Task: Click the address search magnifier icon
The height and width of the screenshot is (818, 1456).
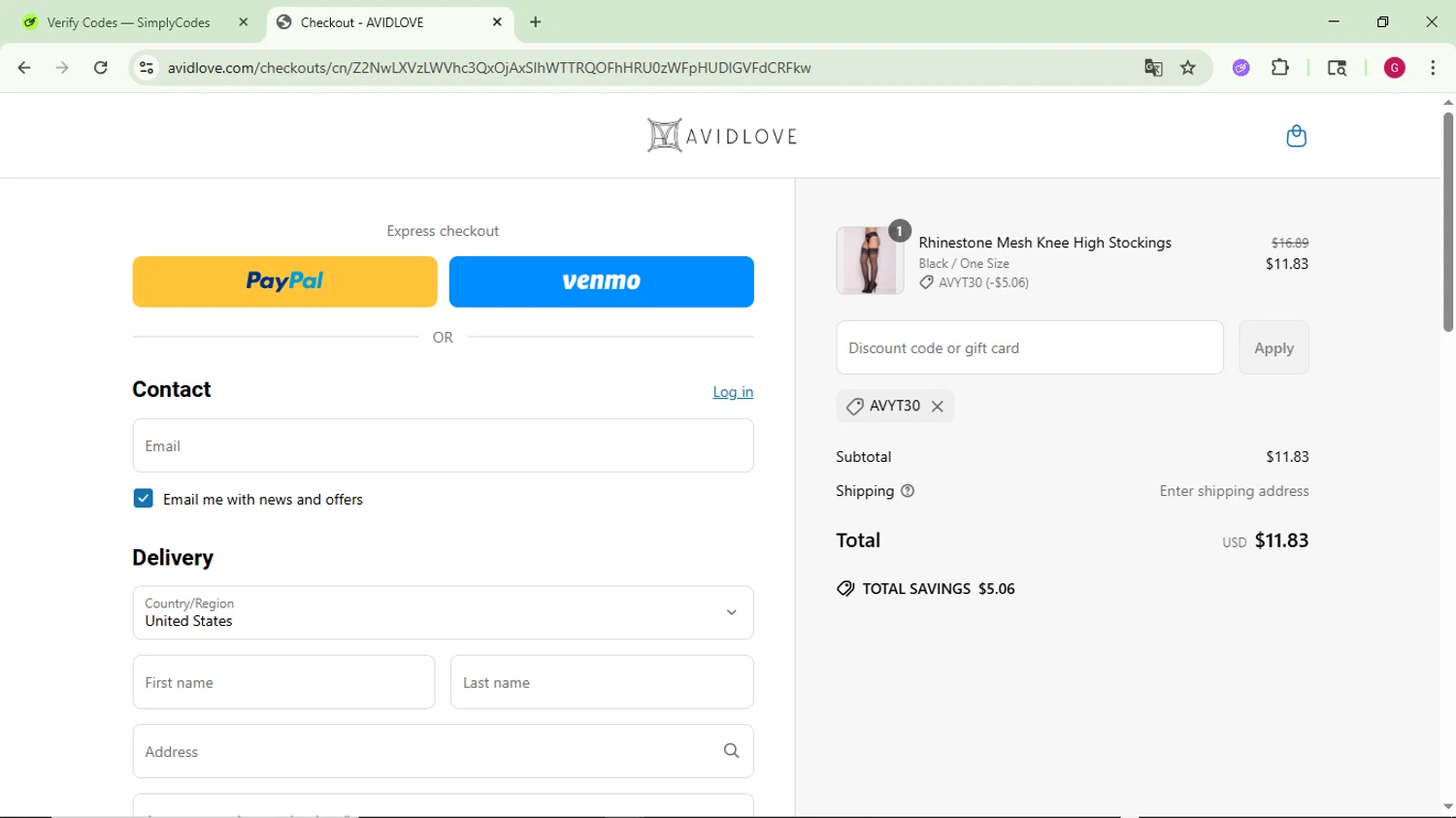Action: 731,751
